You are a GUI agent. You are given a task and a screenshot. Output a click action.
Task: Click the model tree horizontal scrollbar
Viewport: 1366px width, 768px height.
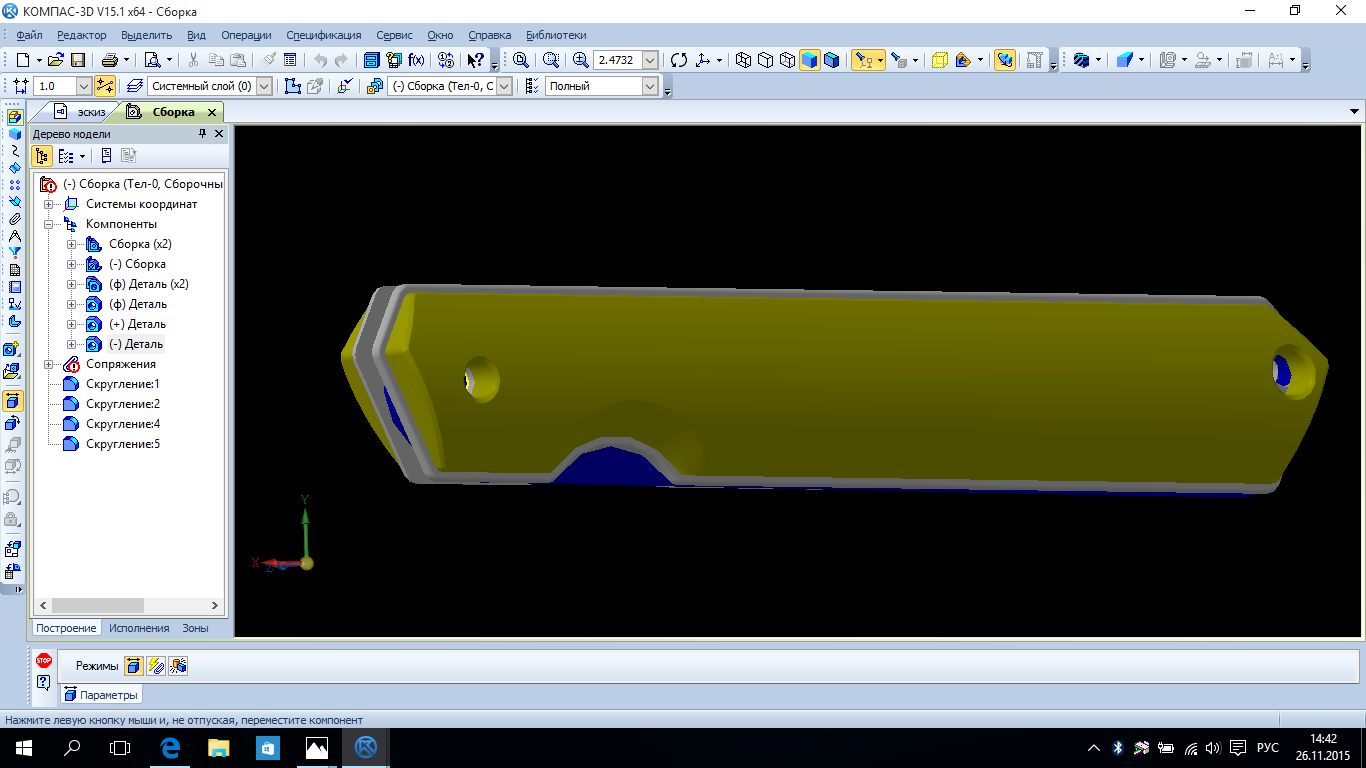tap(100, 606)
